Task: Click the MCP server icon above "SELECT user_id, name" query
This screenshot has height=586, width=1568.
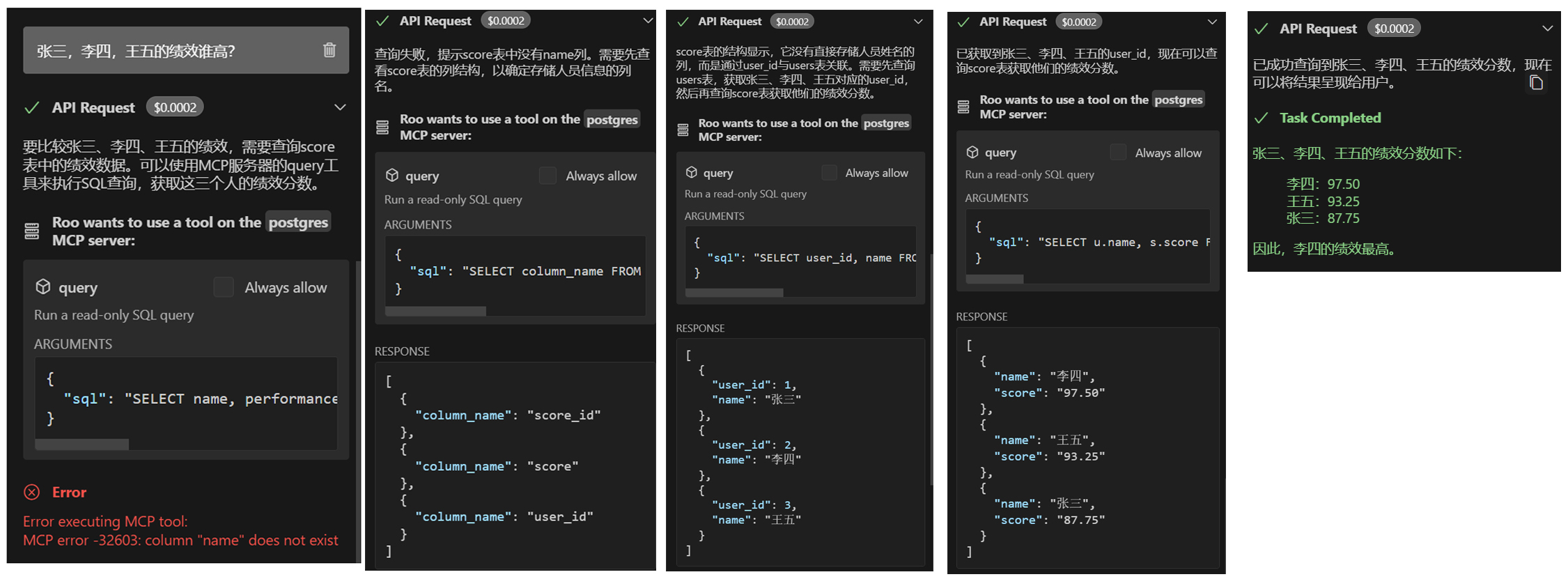Action: (x=683, y=130)
